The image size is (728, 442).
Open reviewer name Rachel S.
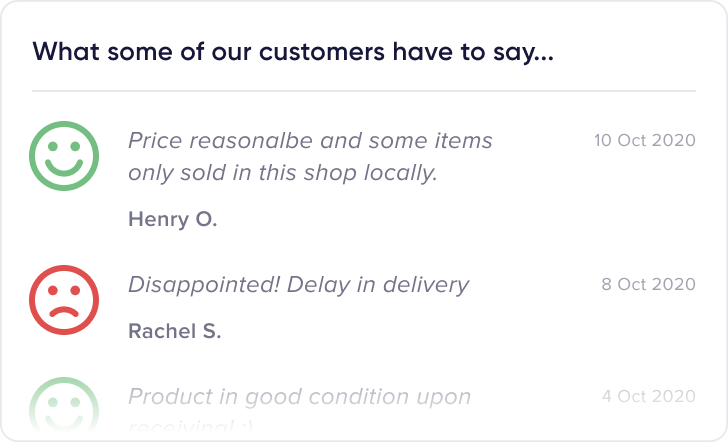[175, 331]
